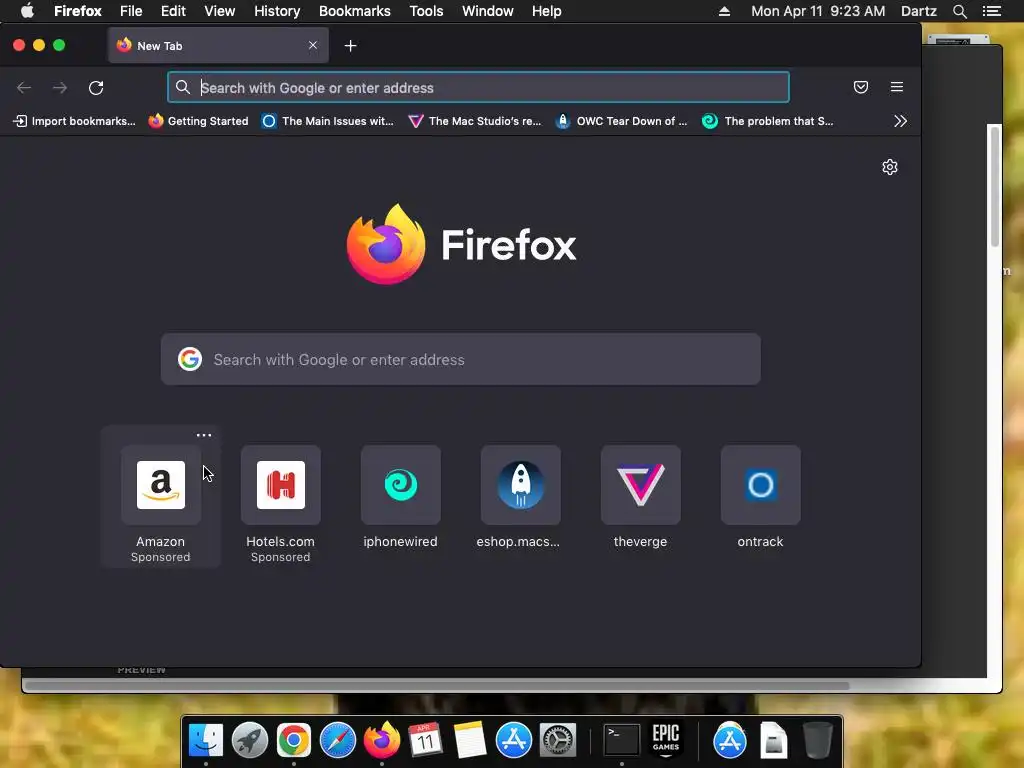Open Finder from the Dock
The image size is (1024, 768).
pos(206,740)
